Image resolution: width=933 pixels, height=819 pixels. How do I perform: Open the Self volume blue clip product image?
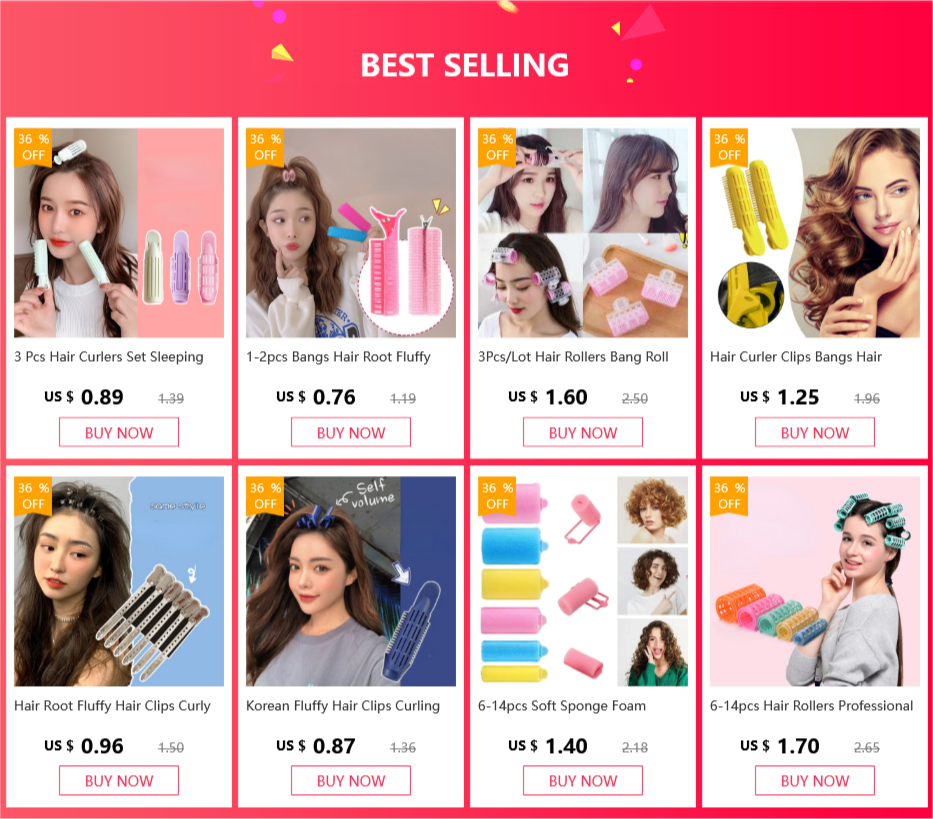click(351, 581)
